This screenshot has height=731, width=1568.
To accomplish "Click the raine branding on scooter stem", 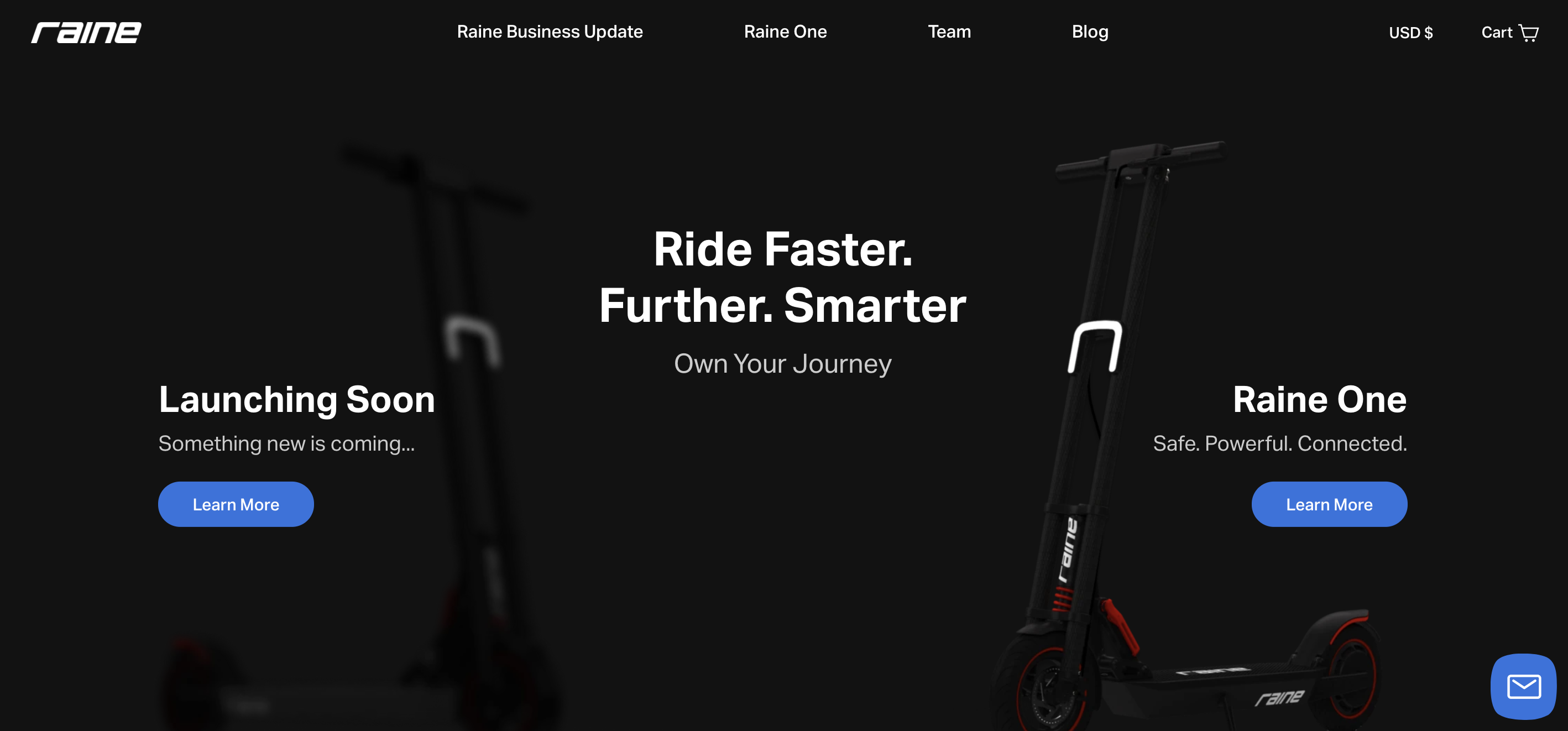I will [x=1068, y=550].
